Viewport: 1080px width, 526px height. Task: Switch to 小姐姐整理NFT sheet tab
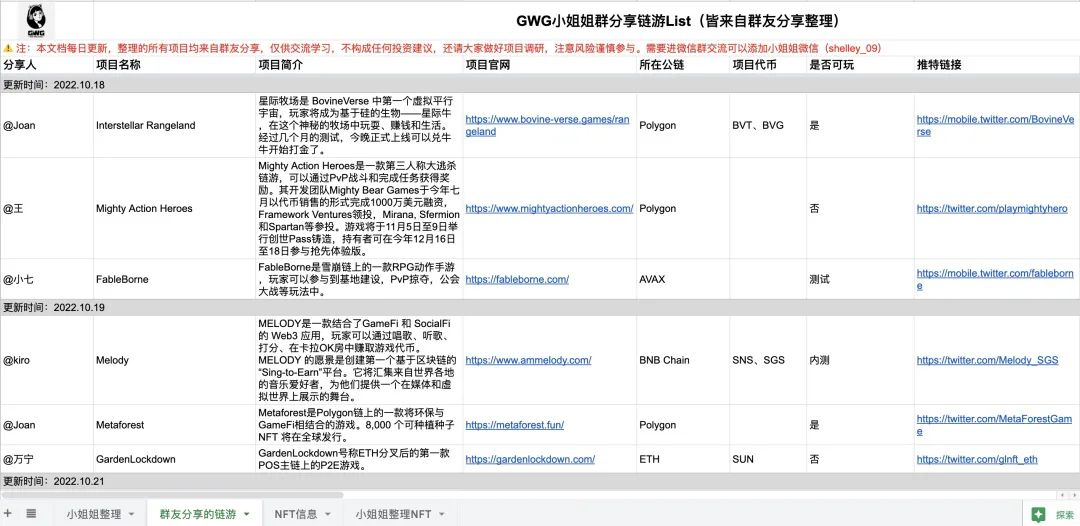pyautogui.click(x=393, y=514)
